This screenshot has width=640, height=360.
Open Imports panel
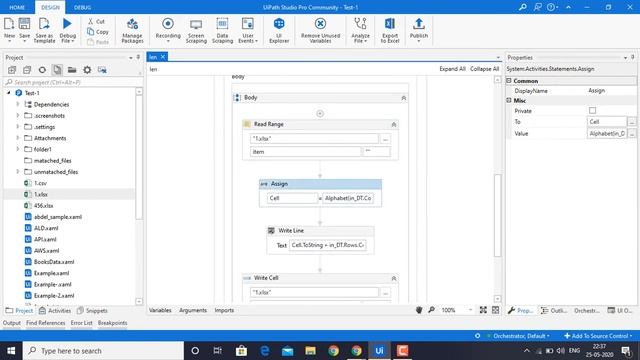[224, 310]
